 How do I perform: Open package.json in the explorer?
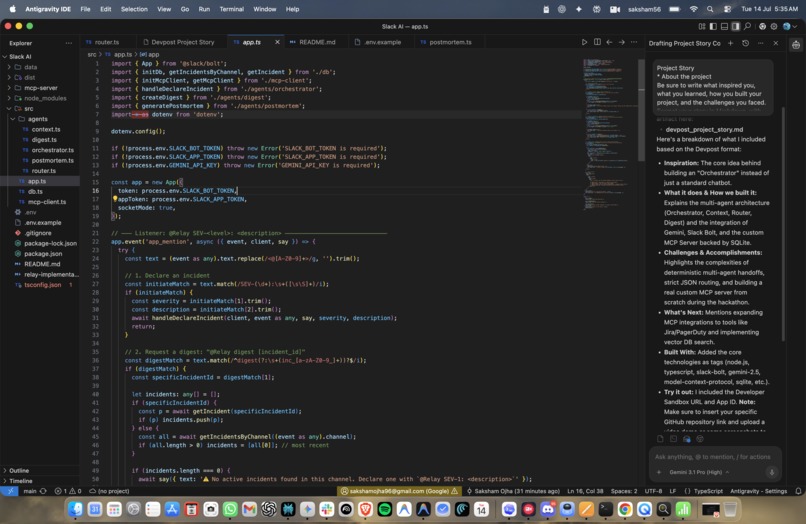43,254
